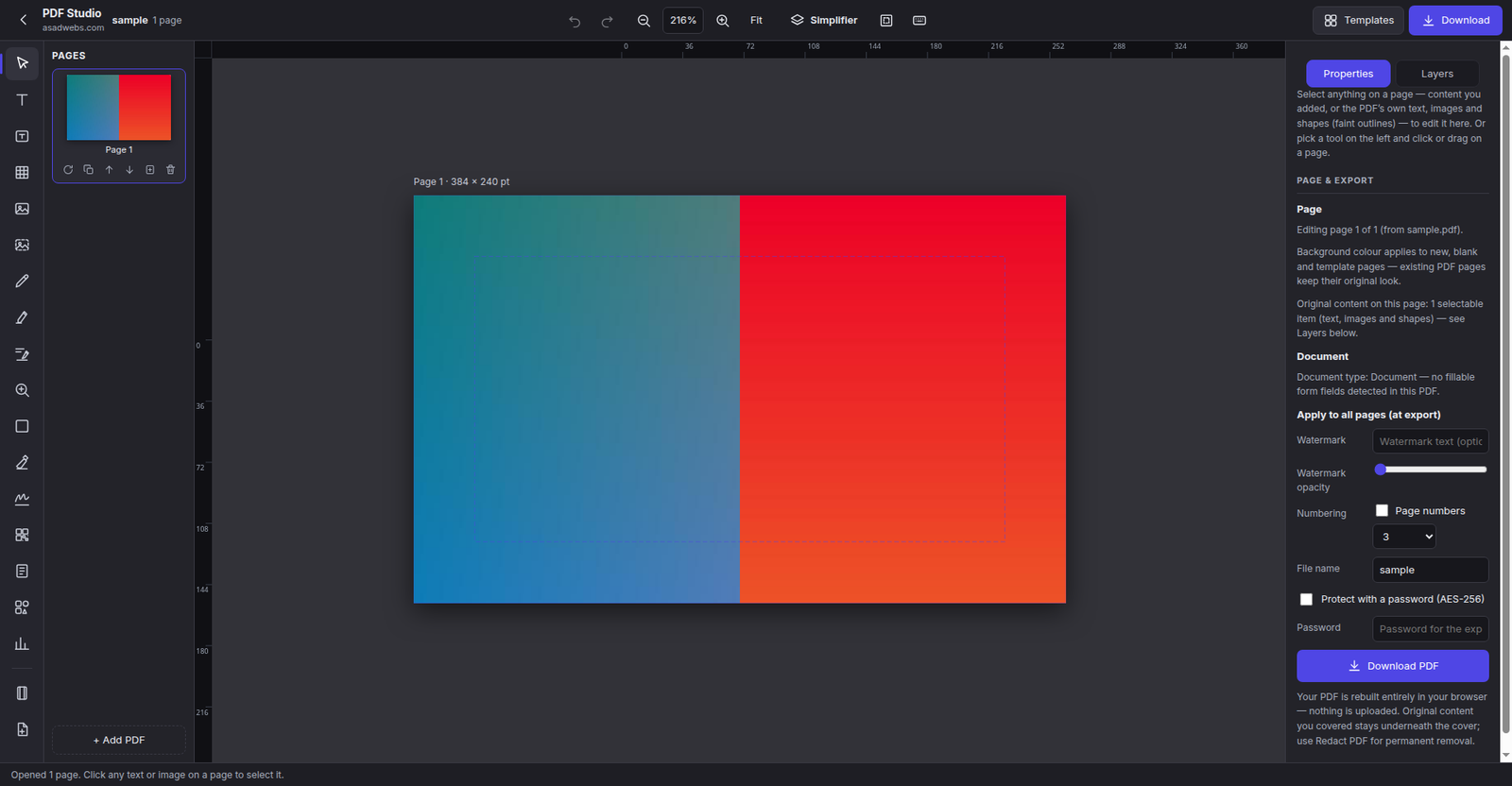
Task: Open the shapes library tool
Action: pyautogui.click(x=22, y=607)
